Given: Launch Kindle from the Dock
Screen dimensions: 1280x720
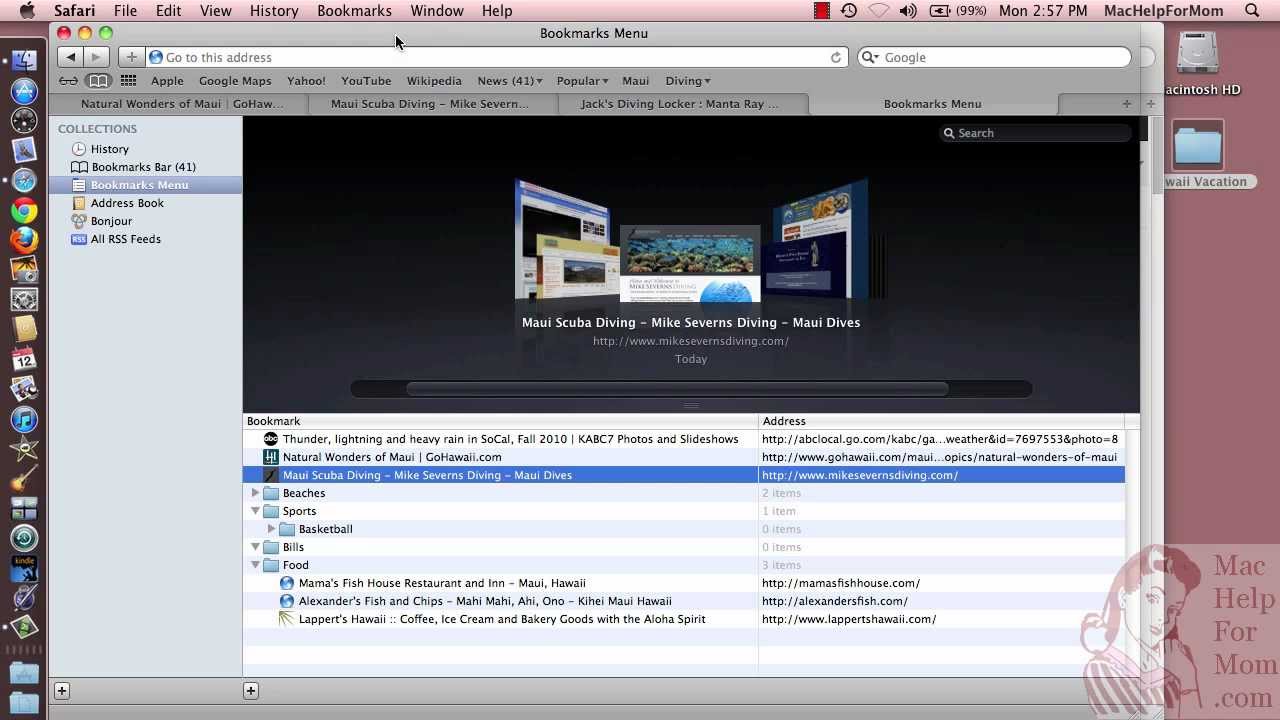Looking at the screenshot, I should pos(24,567).
